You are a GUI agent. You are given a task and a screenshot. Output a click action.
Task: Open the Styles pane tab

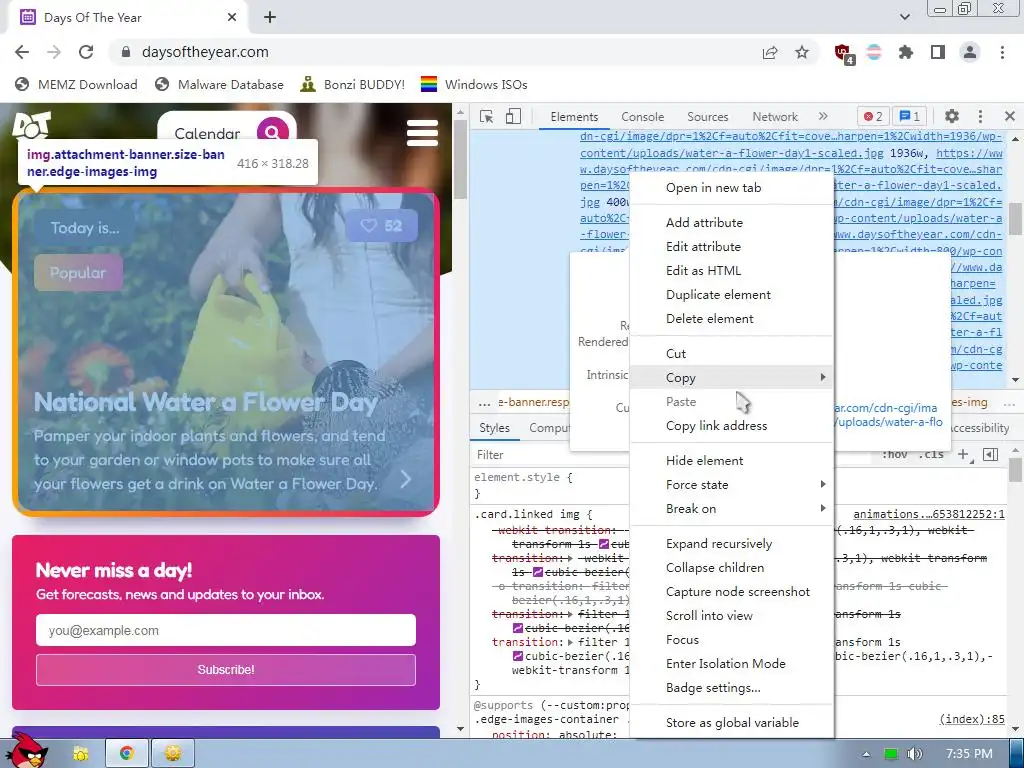pyautogui.click(x=494, y=428)
